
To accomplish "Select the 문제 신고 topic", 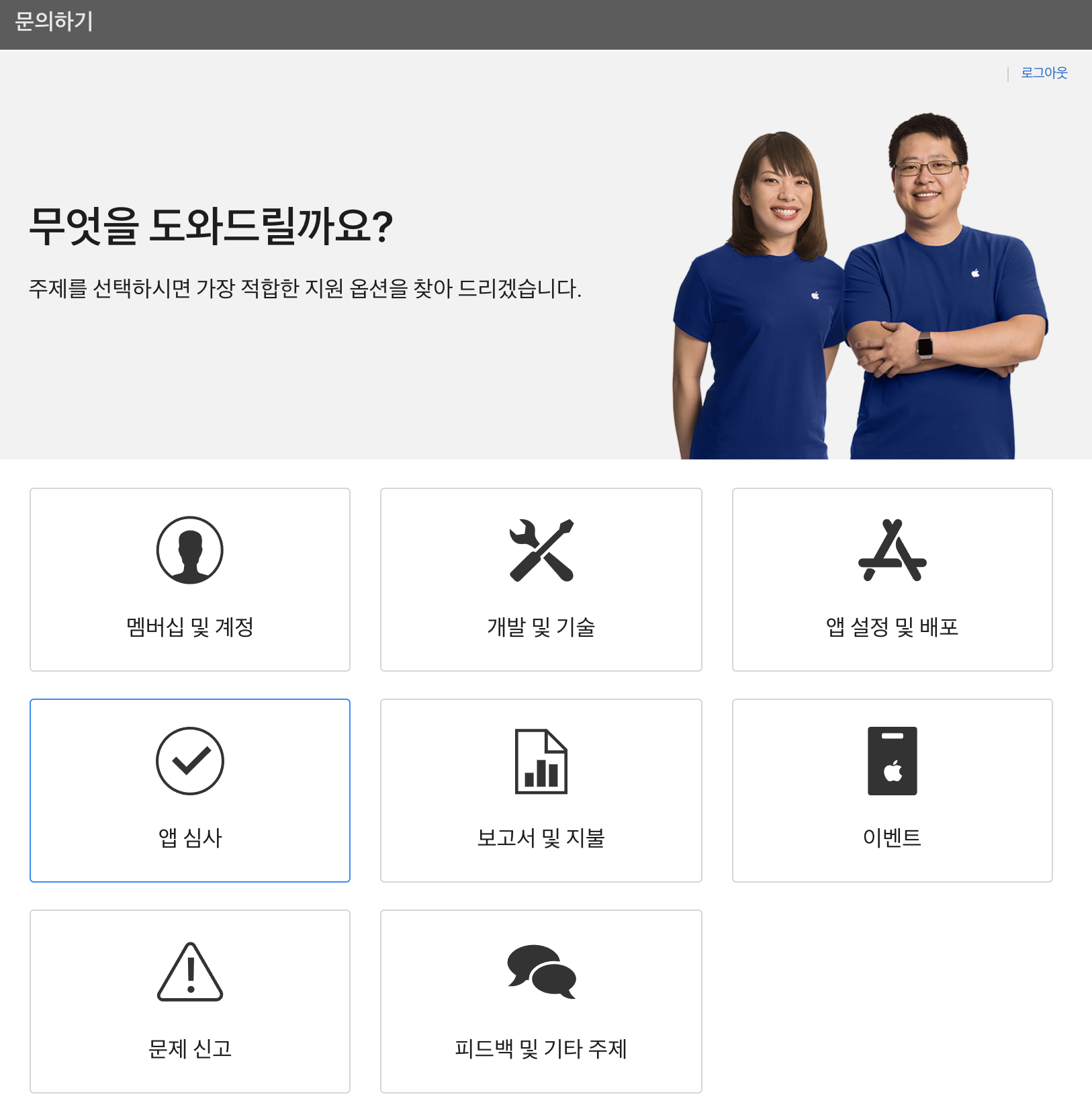I will click(x=190, y=1002).
